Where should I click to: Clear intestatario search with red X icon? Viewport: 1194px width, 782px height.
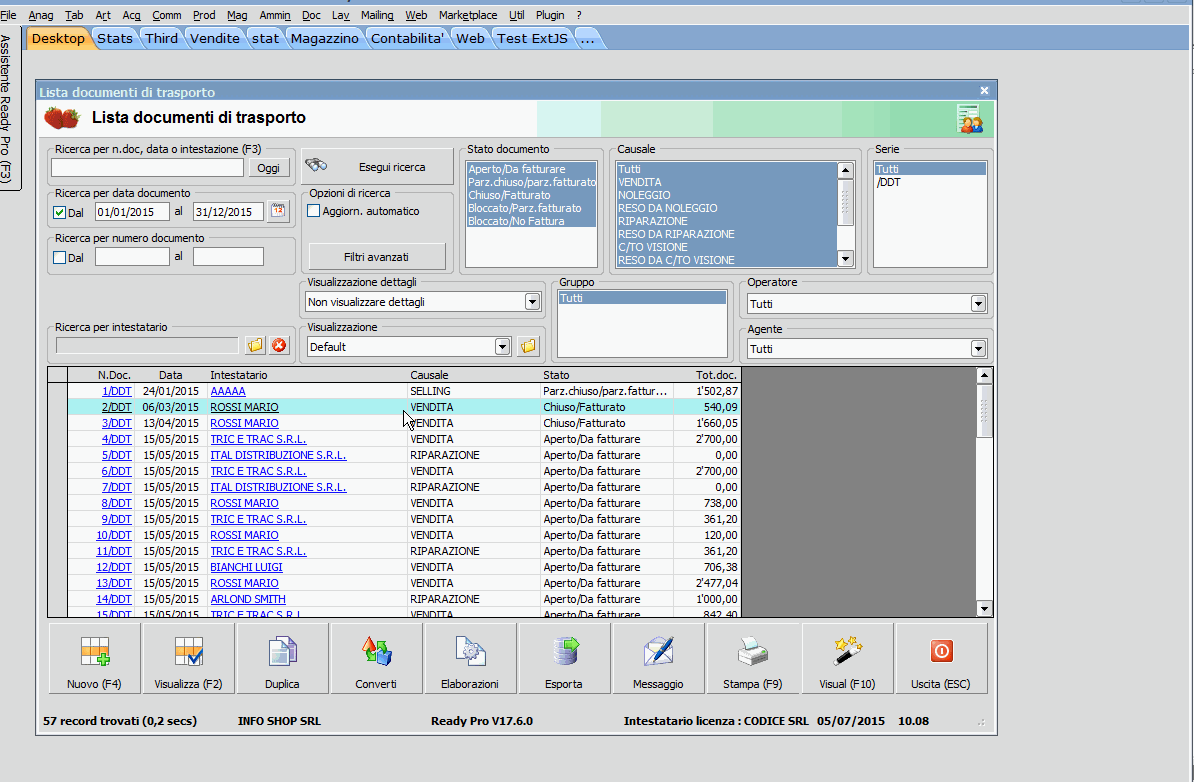pos(279,345)
